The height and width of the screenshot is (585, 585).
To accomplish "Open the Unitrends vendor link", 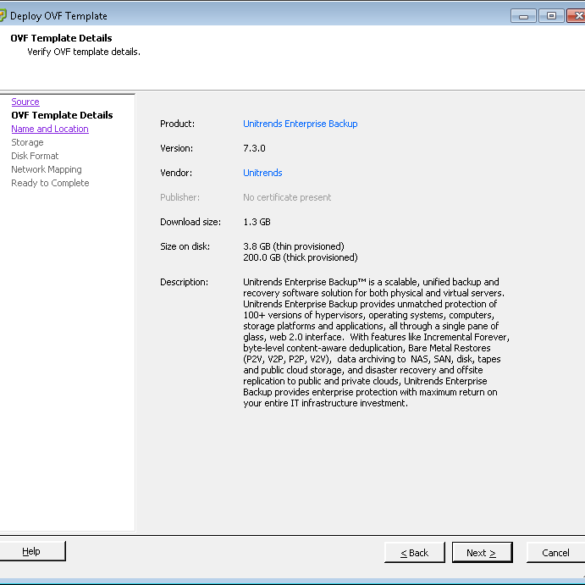I will coord(263,173).
